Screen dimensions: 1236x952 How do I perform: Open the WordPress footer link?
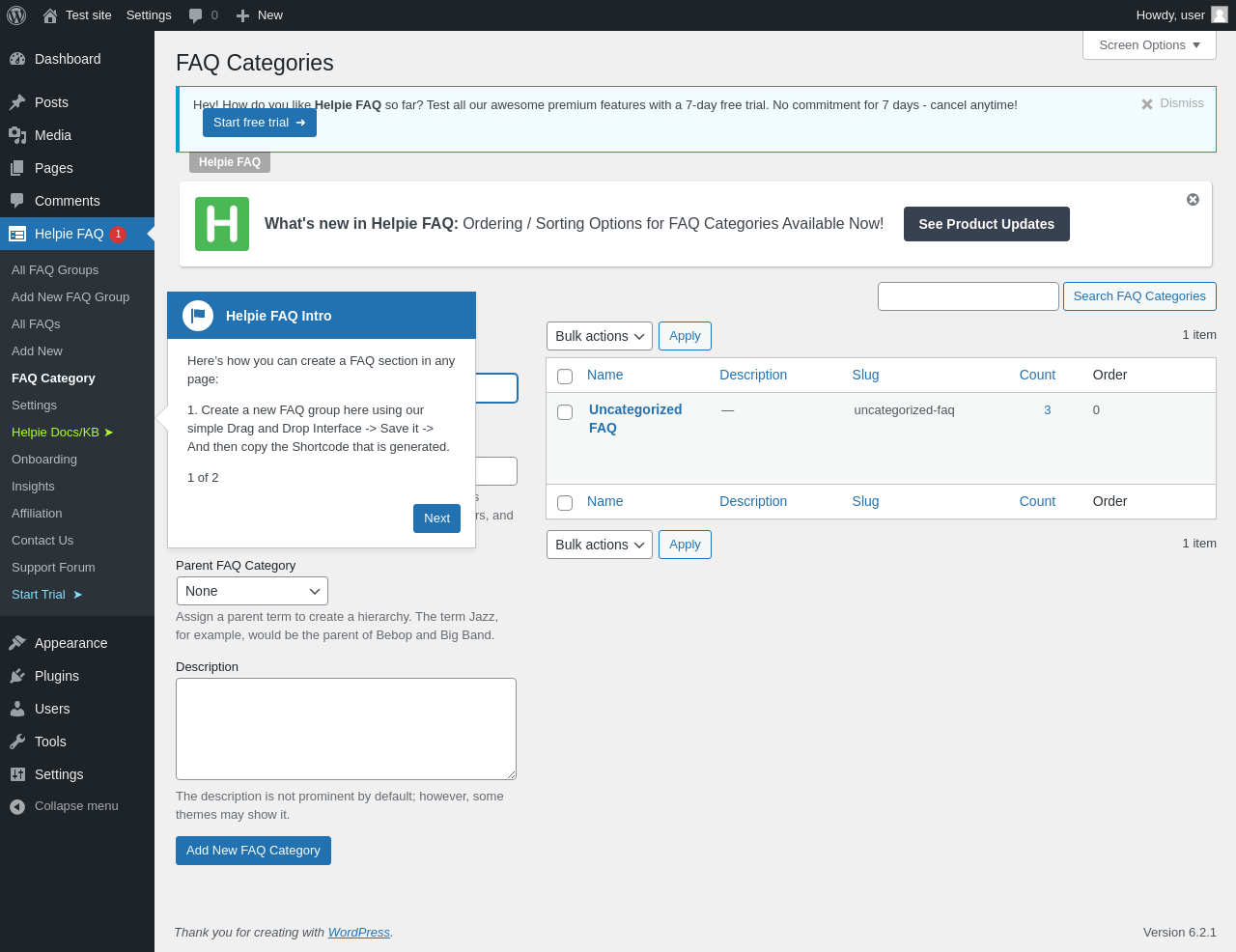coord(359,933)
